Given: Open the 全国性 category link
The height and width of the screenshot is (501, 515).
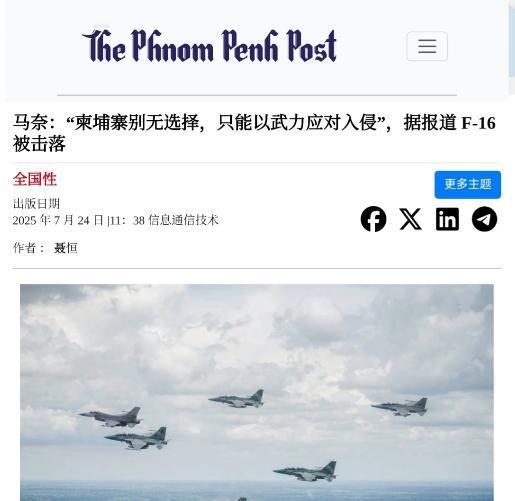Looking at the screenshot, I should pyautogui.click(x=35, y=179).
